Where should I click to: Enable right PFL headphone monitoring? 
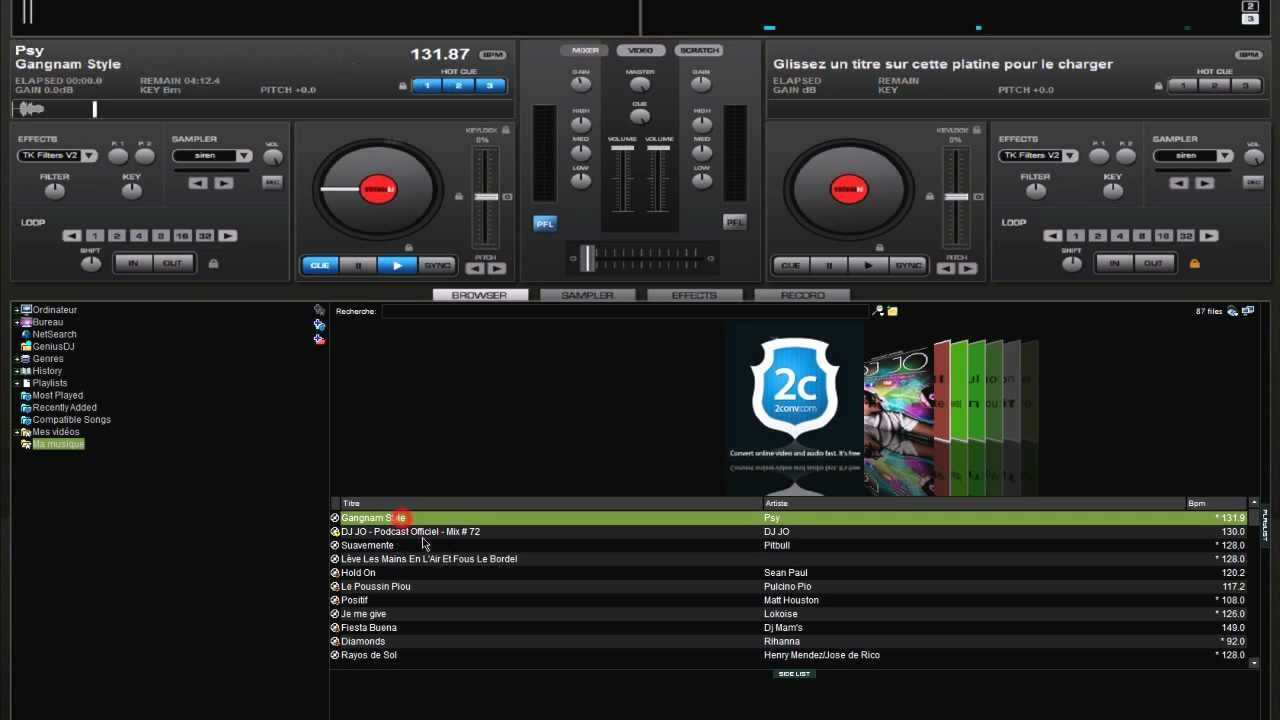coord(735,222)
